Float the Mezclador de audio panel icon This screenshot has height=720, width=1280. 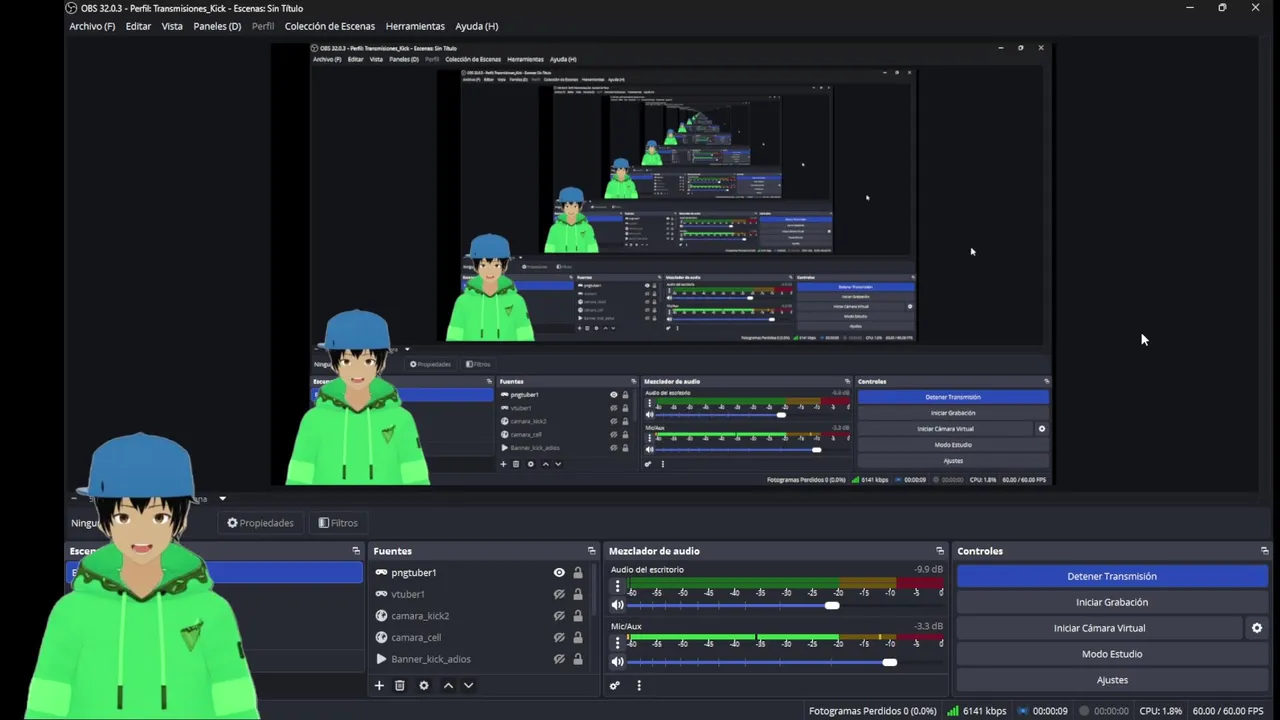click(x=939, y=551)
